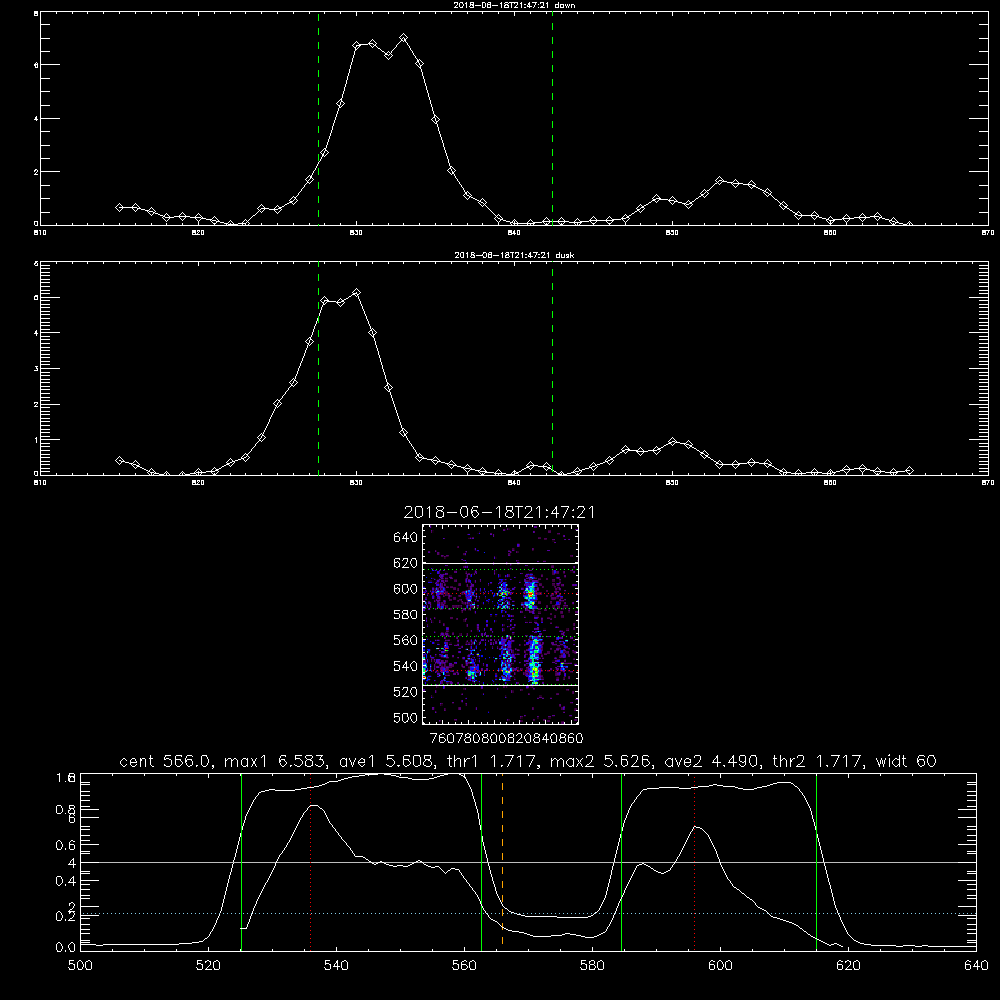Click the highest diamond marker in dawn plot
This screenshot has width=1000, height=1000.
tap(403, 38)
